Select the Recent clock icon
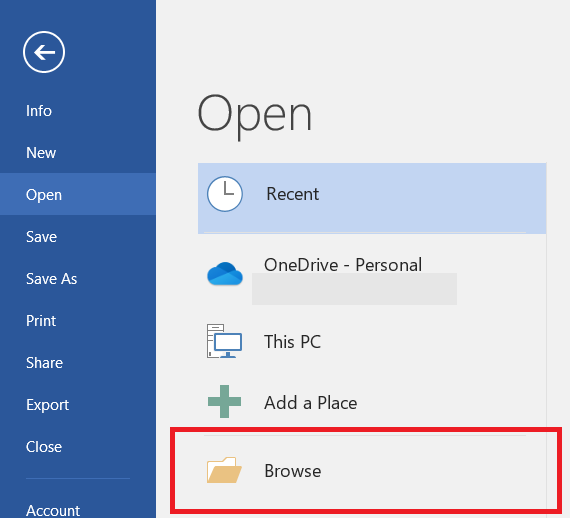 [225, 194]
